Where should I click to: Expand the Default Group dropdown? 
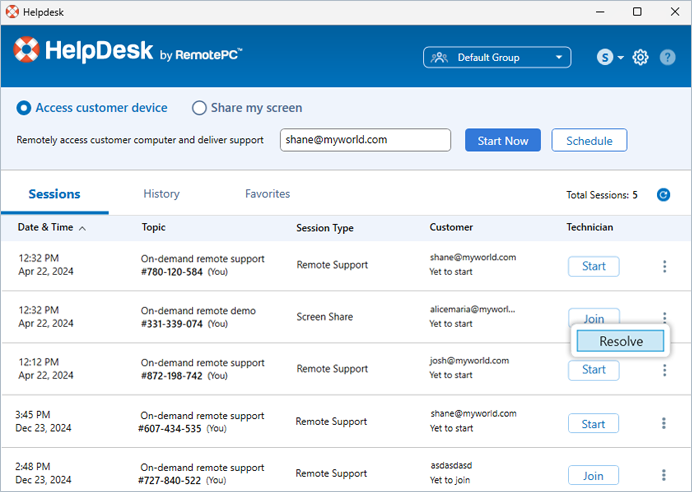(x=497, y=58)
